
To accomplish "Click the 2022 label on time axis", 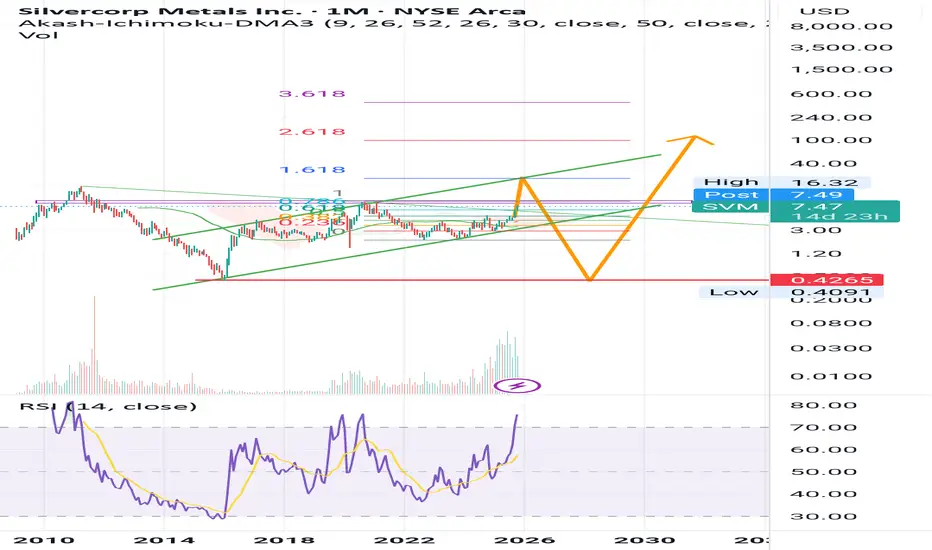I will 404,540.
